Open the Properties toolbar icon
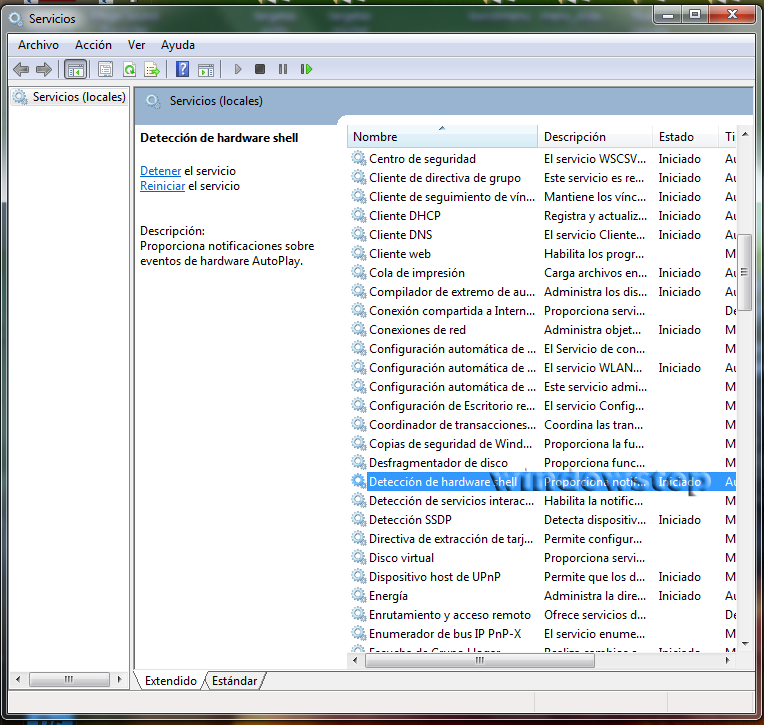This screenshot has width=764, height=725. click(x=105, y=69)
